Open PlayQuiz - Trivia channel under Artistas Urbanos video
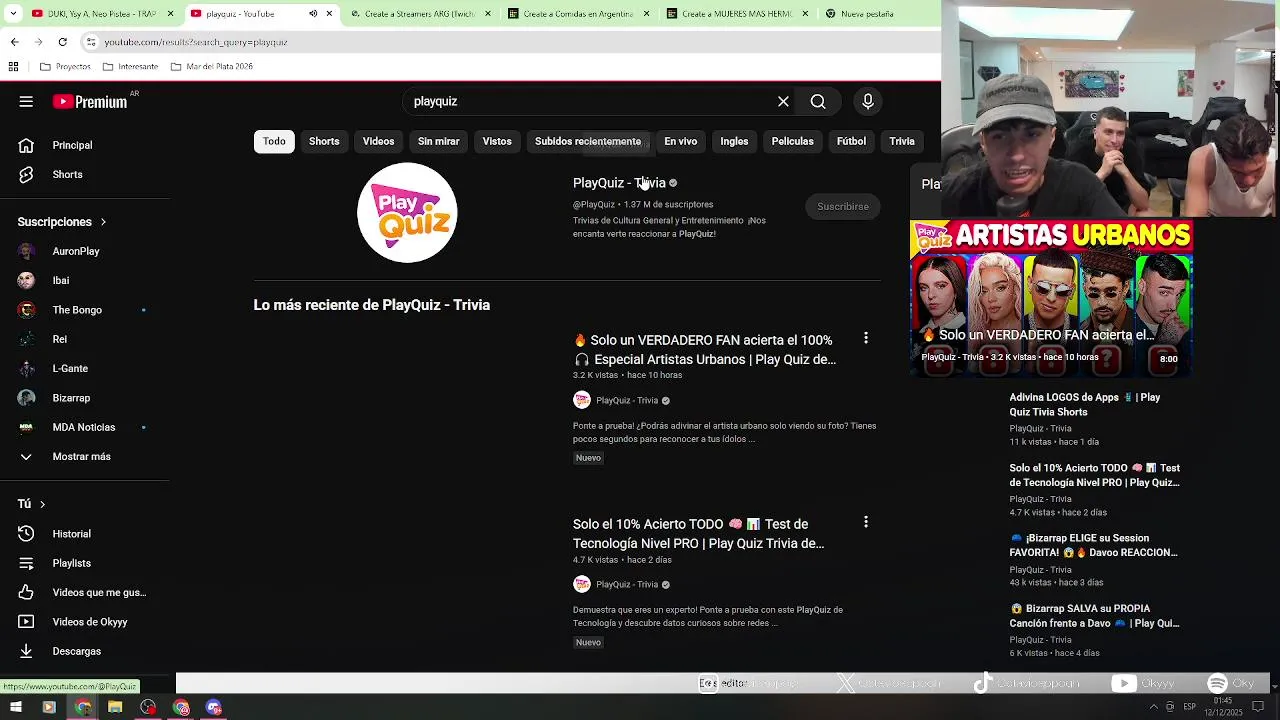 [627, 400]
